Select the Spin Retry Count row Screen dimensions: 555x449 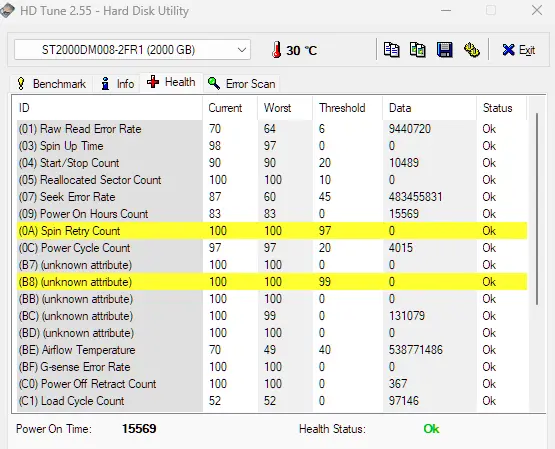click(x=272, y=231)
